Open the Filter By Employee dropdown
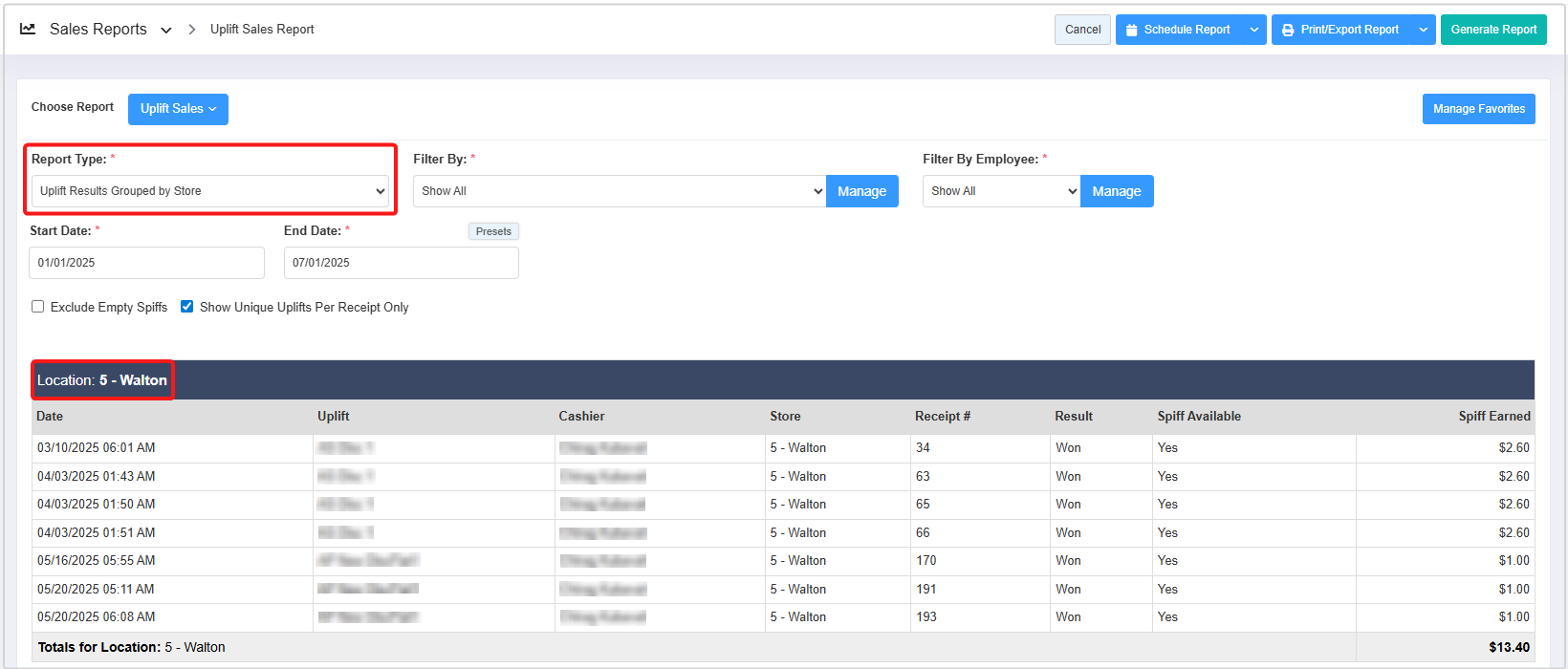The width and height of the screenshot is (1568, 669). coord(1001,191)
